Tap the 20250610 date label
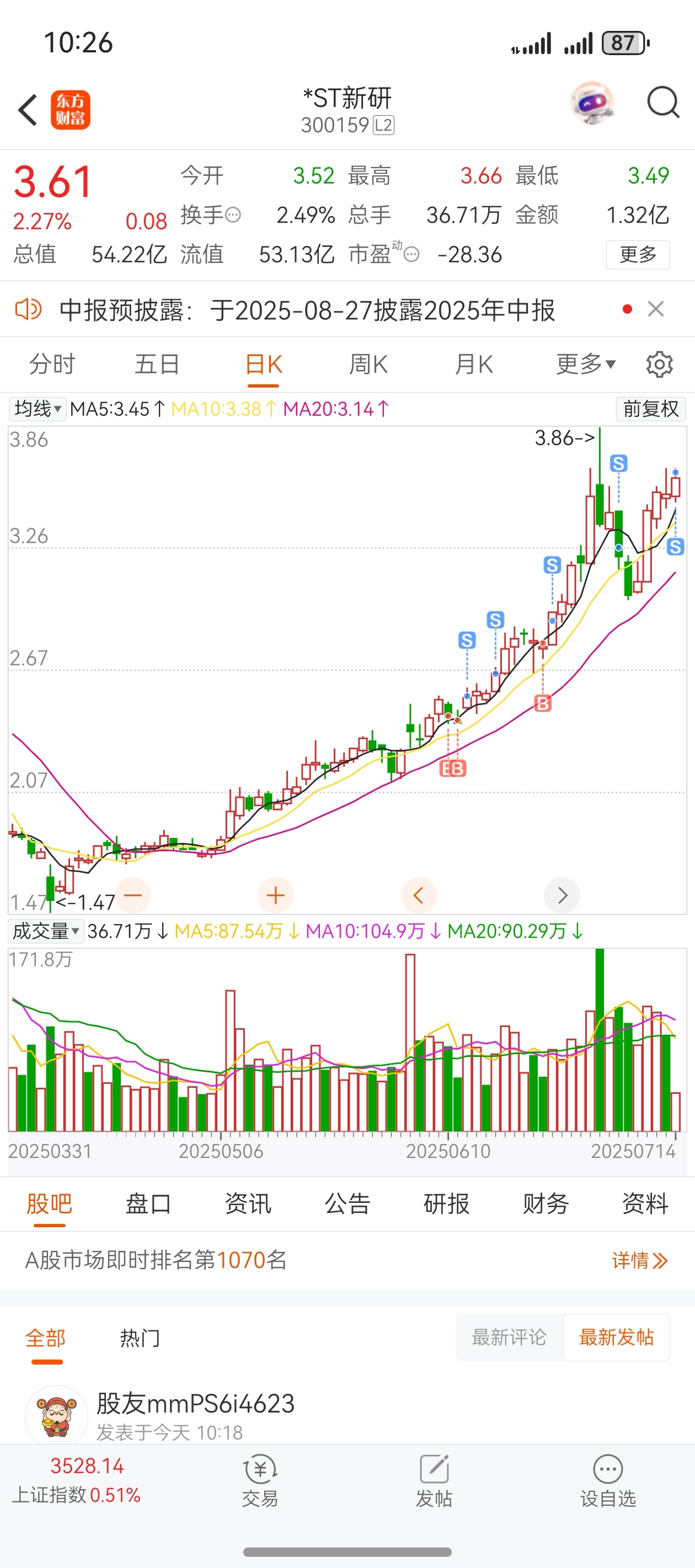The image size is (695, 1568). pos(448,1151)
